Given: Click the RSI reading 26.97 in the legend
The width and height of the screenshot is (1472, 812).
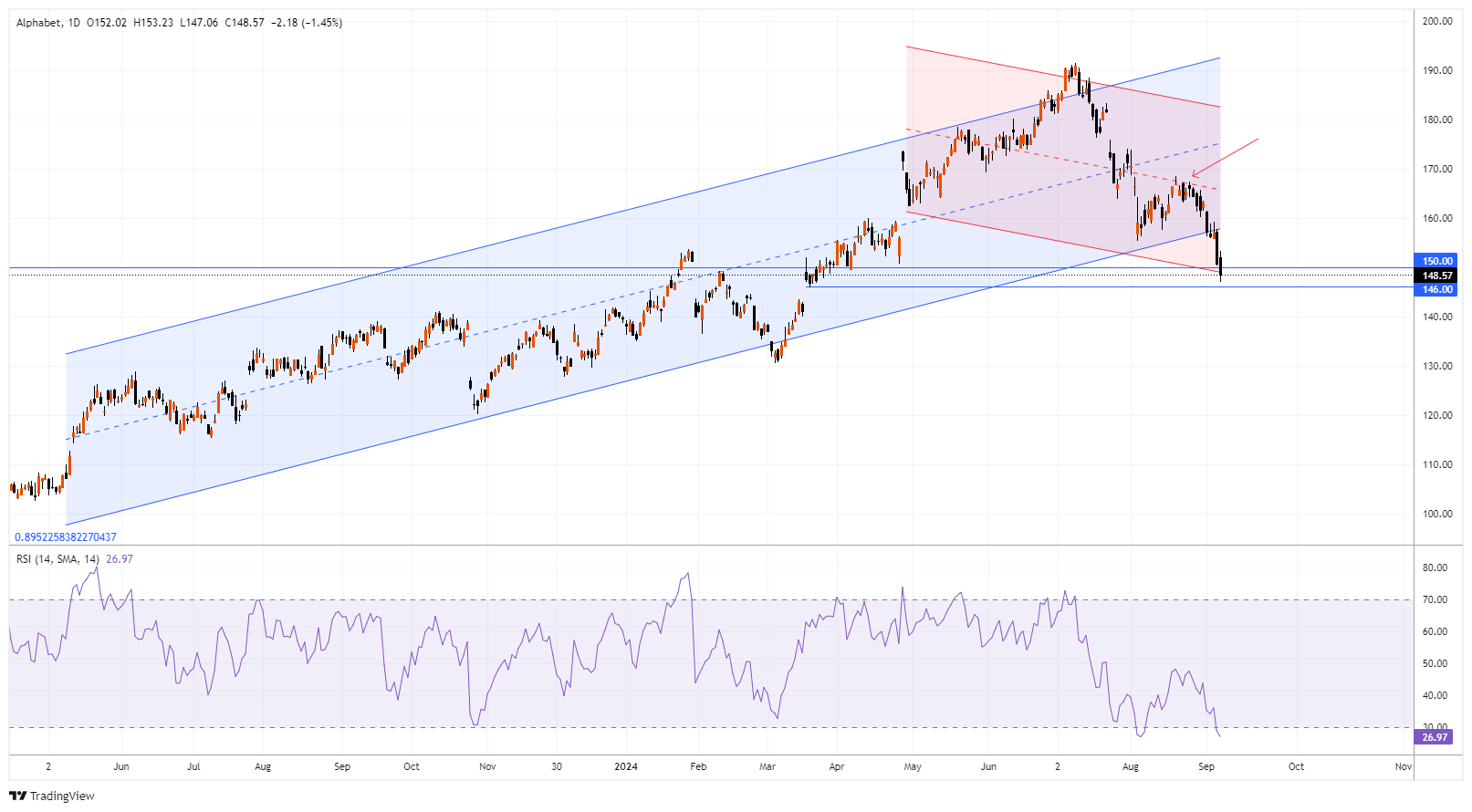Looking at the screenshot, I should coord(120,559).
